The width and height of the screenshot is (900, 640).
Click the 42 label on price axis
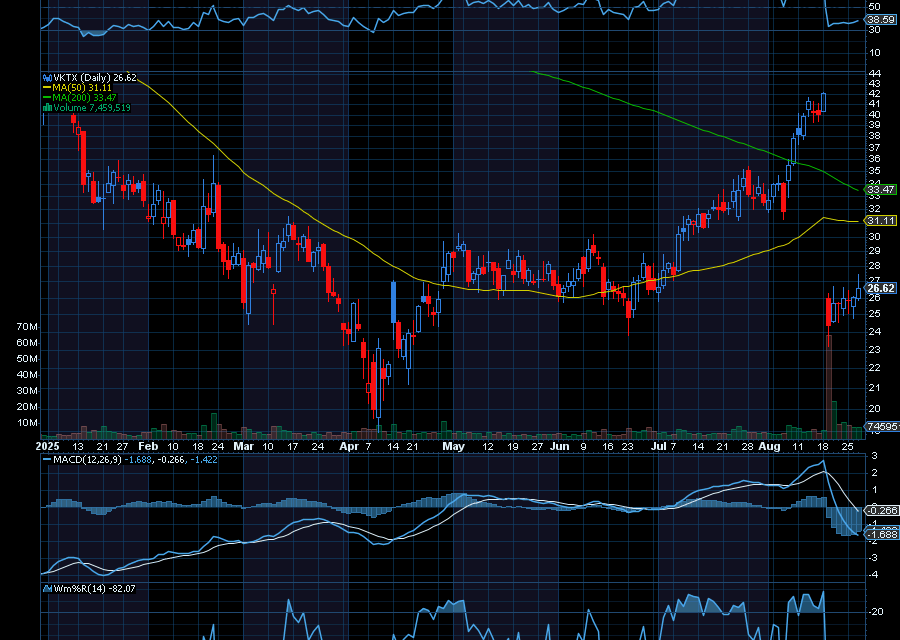[874, 94]
